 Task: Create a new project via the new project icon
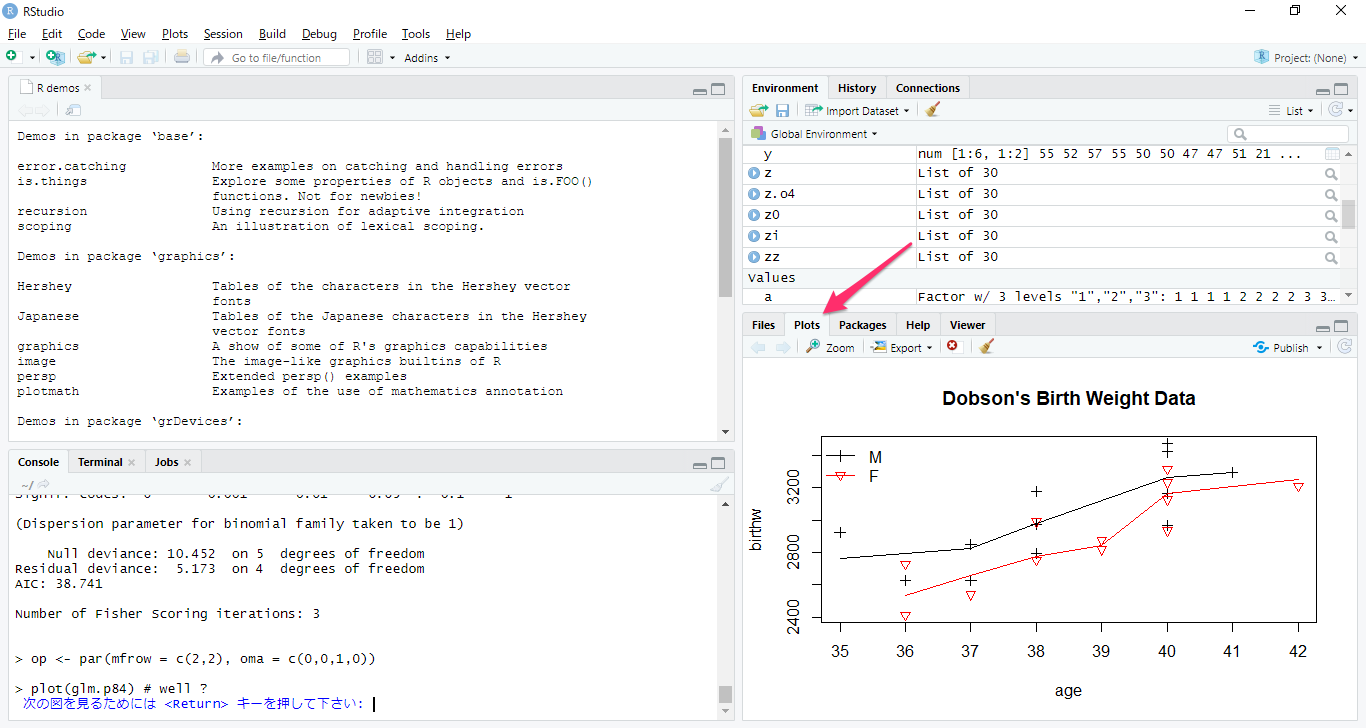tap(56, 57)
